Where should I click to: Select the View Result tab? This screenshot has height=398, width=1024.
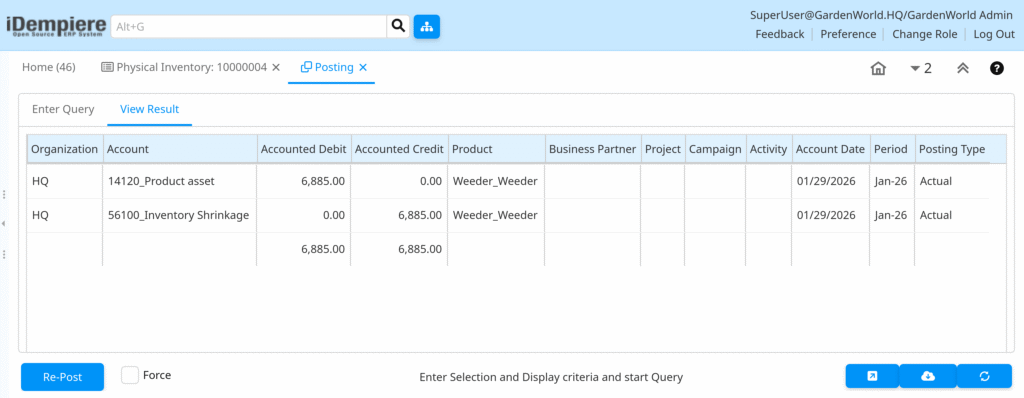point(150,109)
